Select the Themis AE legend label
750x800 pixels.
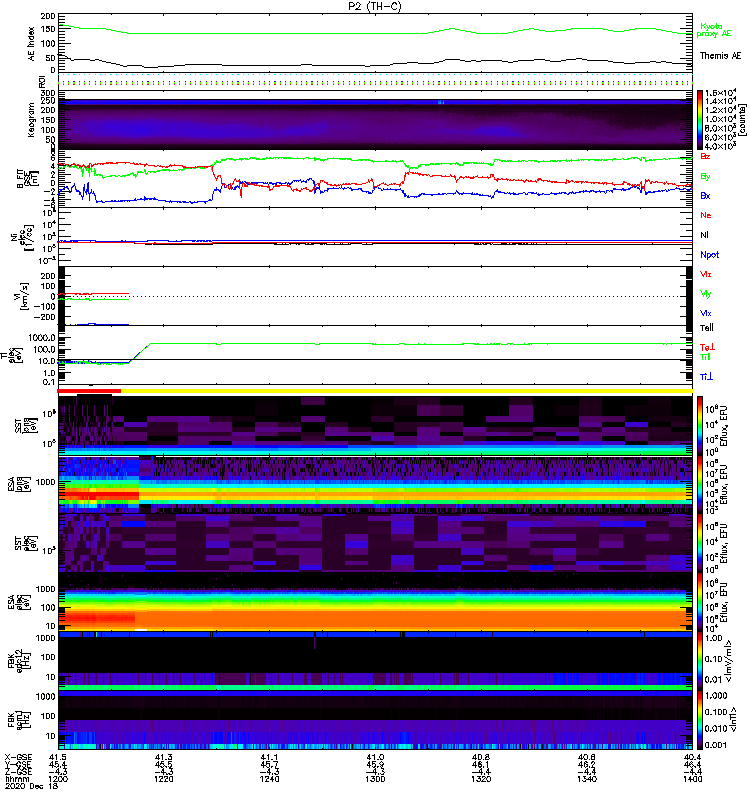(721, 56)
